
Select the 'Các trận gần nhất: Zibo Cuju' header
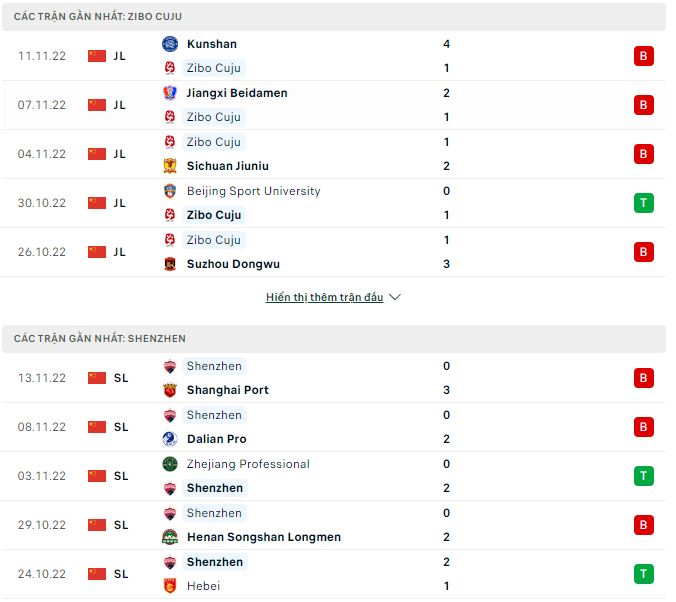[98, 17]
